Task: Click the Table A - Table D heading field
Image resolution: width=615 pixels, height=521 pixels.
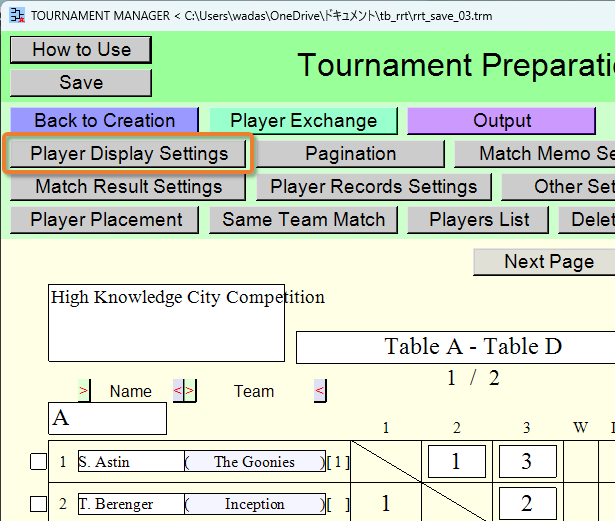Action: 455,347
